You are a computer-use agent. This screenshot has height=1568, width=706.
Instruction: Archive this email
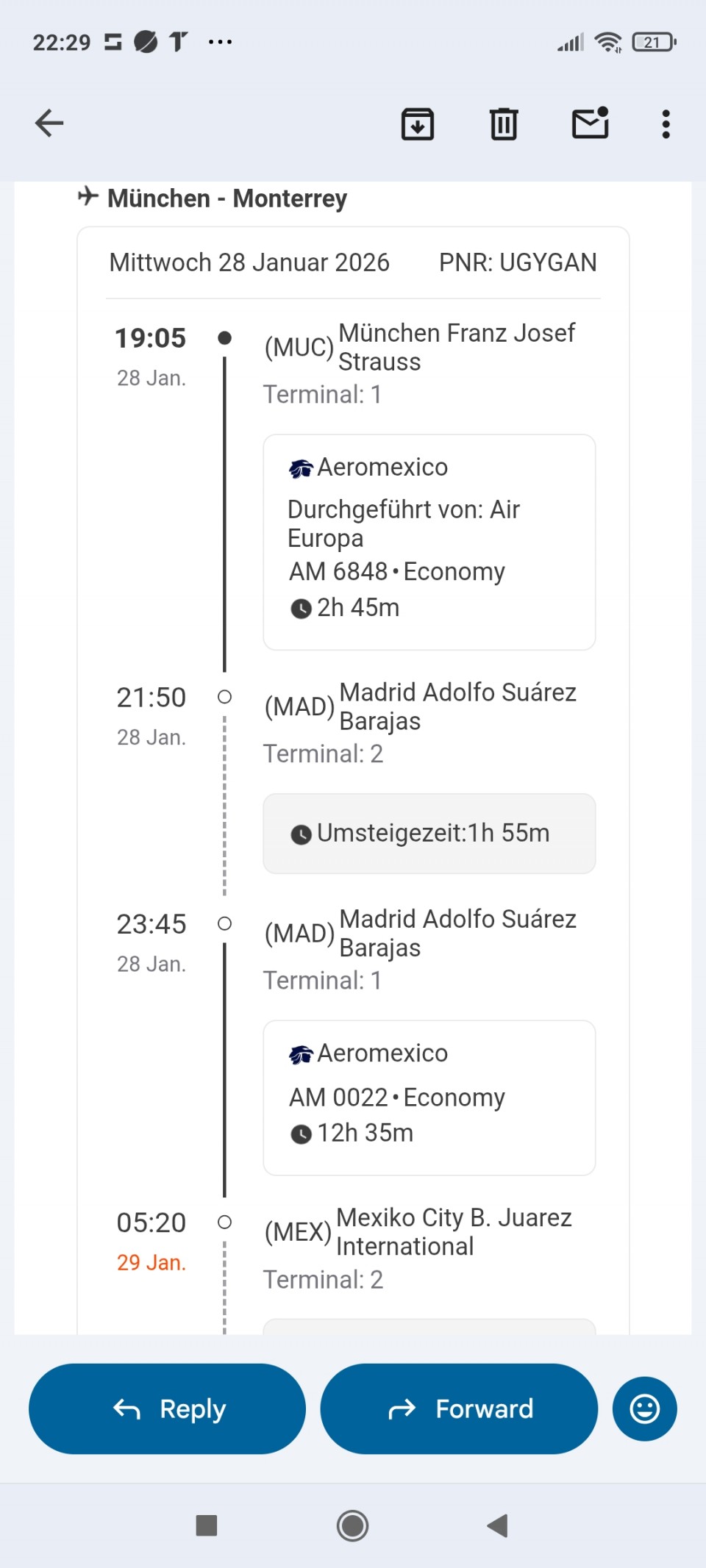click(417, 123)
